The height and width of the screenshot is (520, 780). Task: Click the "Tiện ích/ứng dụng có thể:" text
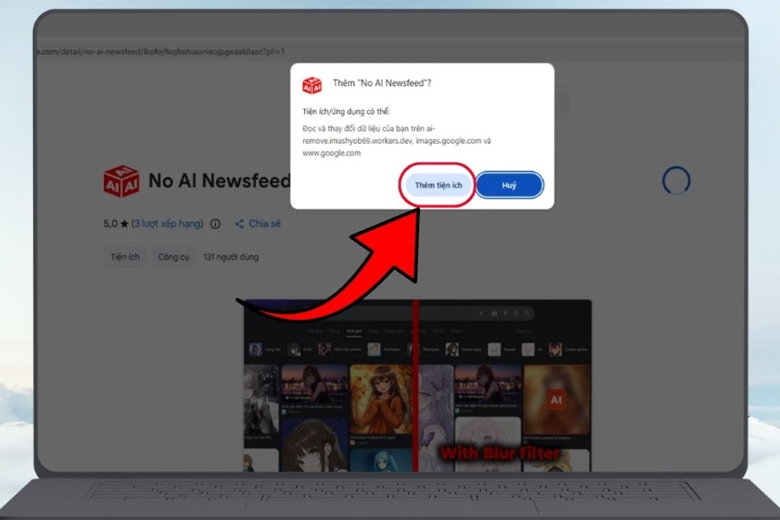coord(346,111)
